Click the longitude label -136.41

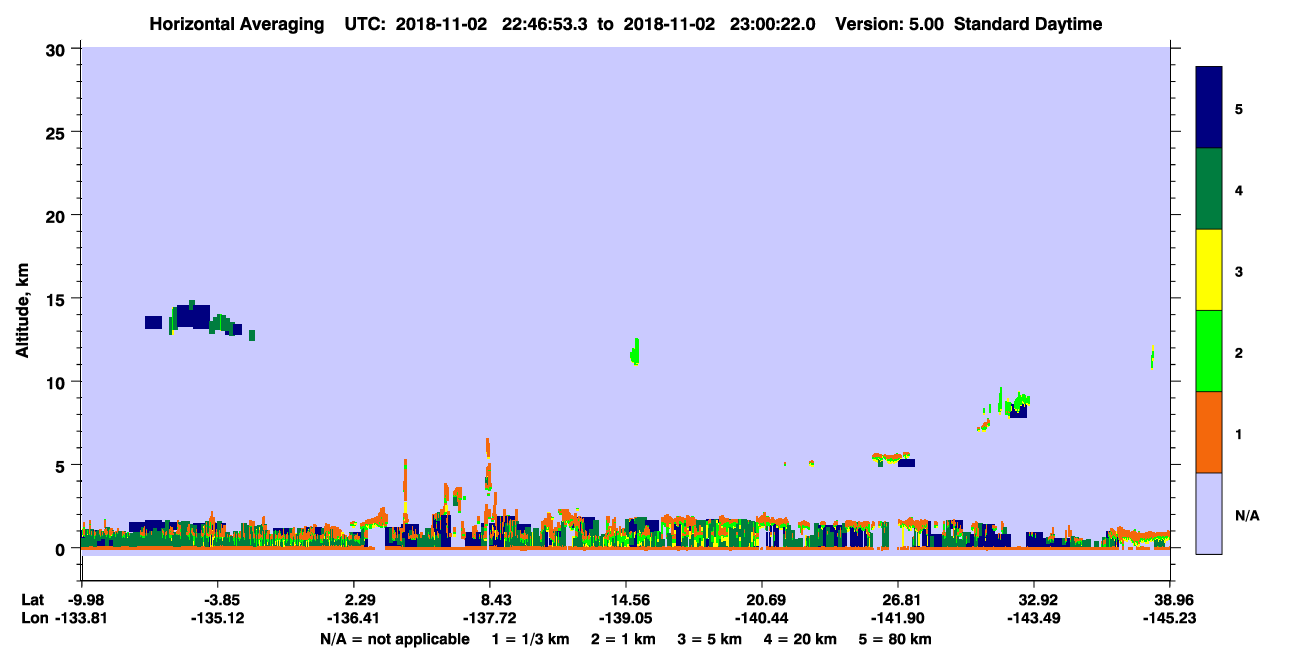(354, 619)
